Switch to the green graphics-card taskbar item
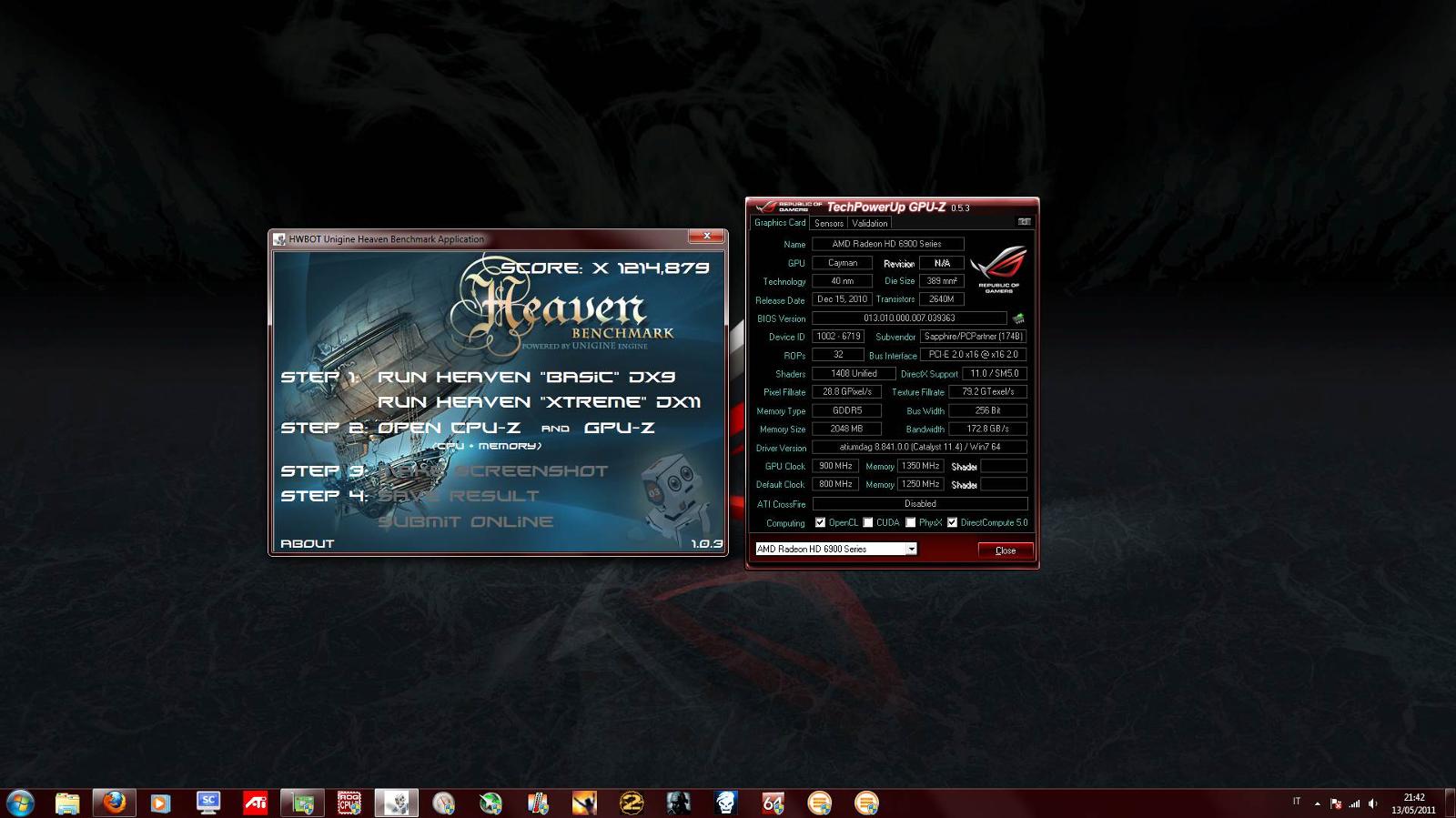Image resolution: width=1456 pixels, height=818 pixels. point(302,803)
